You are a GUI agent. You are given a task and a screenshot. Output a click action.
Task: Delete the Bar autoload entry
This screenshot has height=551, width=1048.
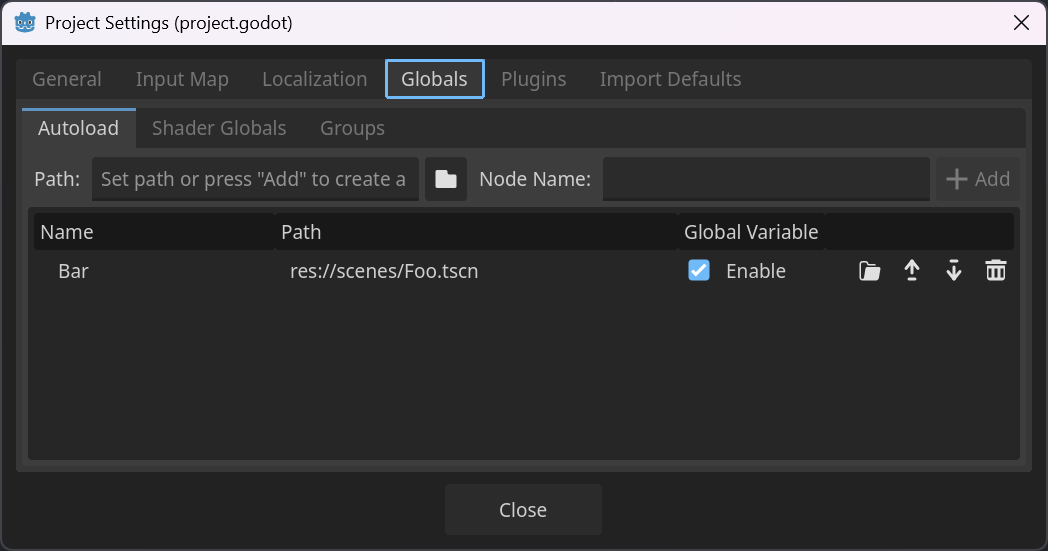pyautogui.click(x=996, y=271)
